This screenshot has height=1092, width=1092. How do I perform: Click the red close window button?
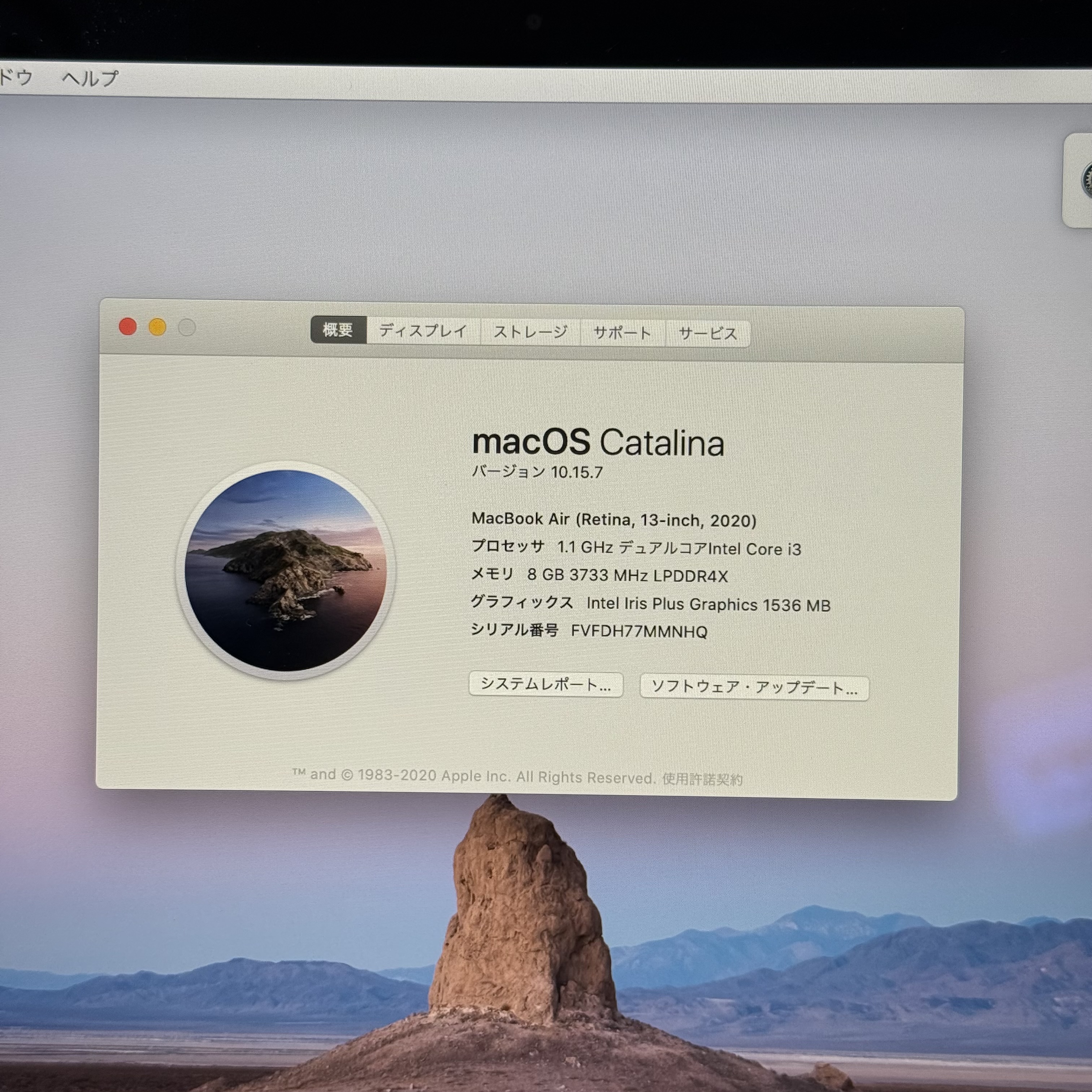point(128,326)
